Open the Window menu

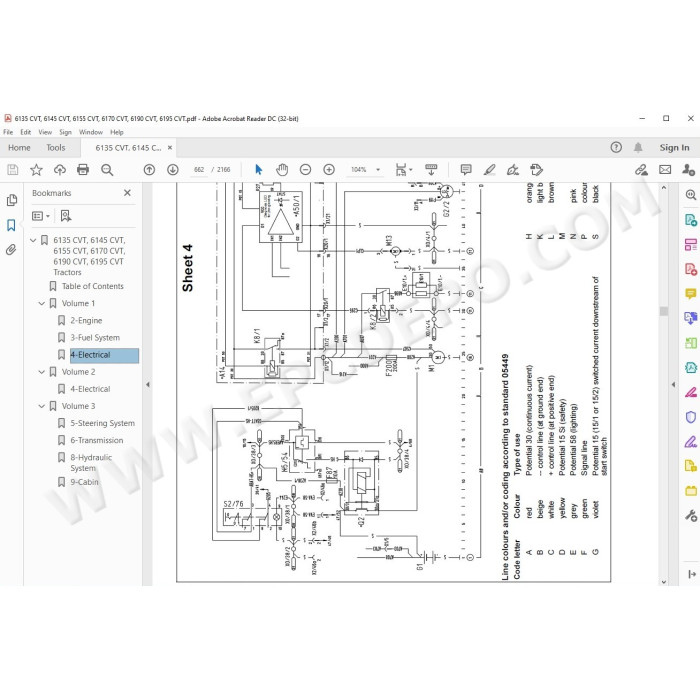click(91, 132)
